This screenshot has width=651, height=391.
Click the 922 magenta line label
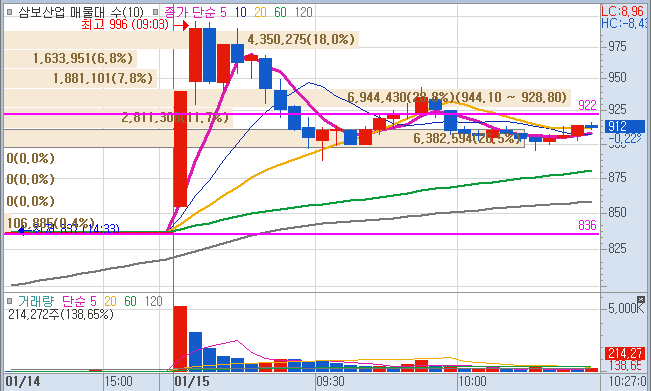coord(587,105)
